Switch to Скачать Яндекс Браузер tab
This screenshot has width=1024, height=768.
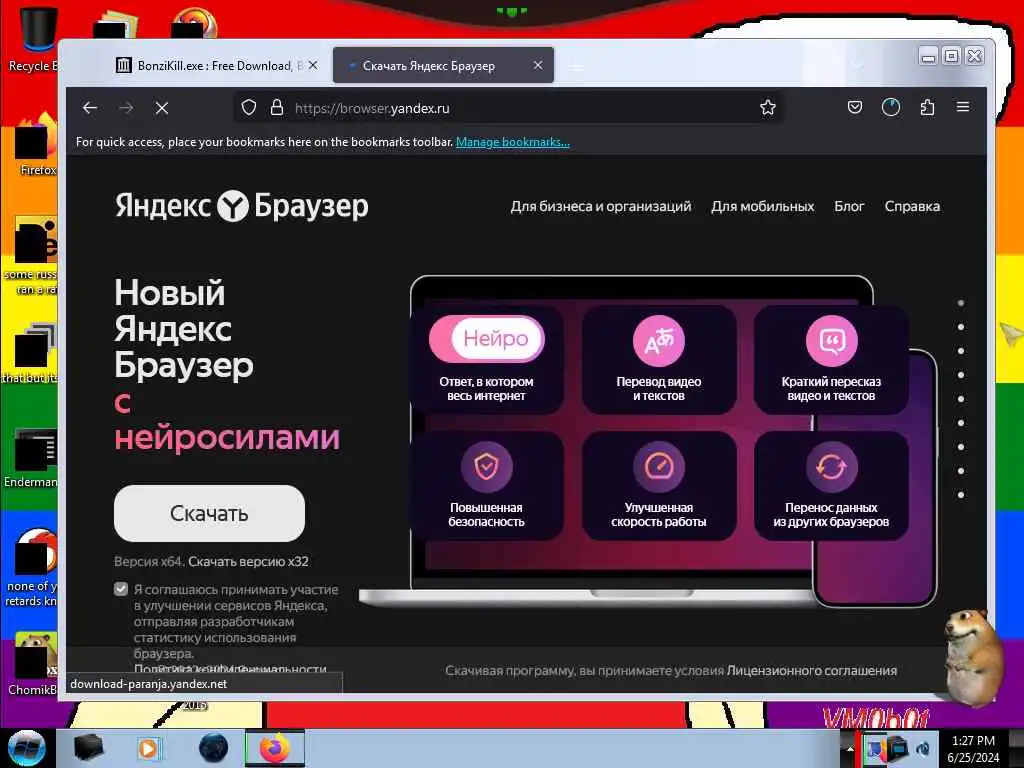[x=443, y=65]
